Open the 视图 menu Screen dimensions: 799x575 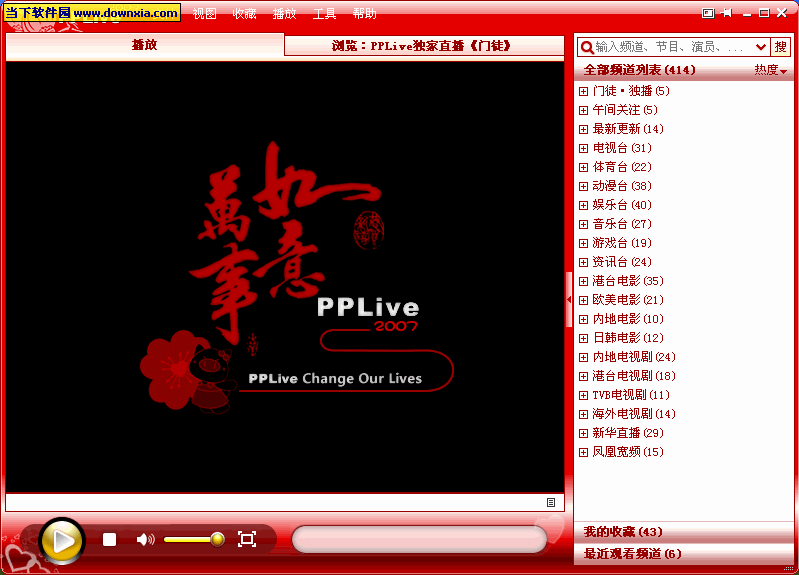pos(204,14)
